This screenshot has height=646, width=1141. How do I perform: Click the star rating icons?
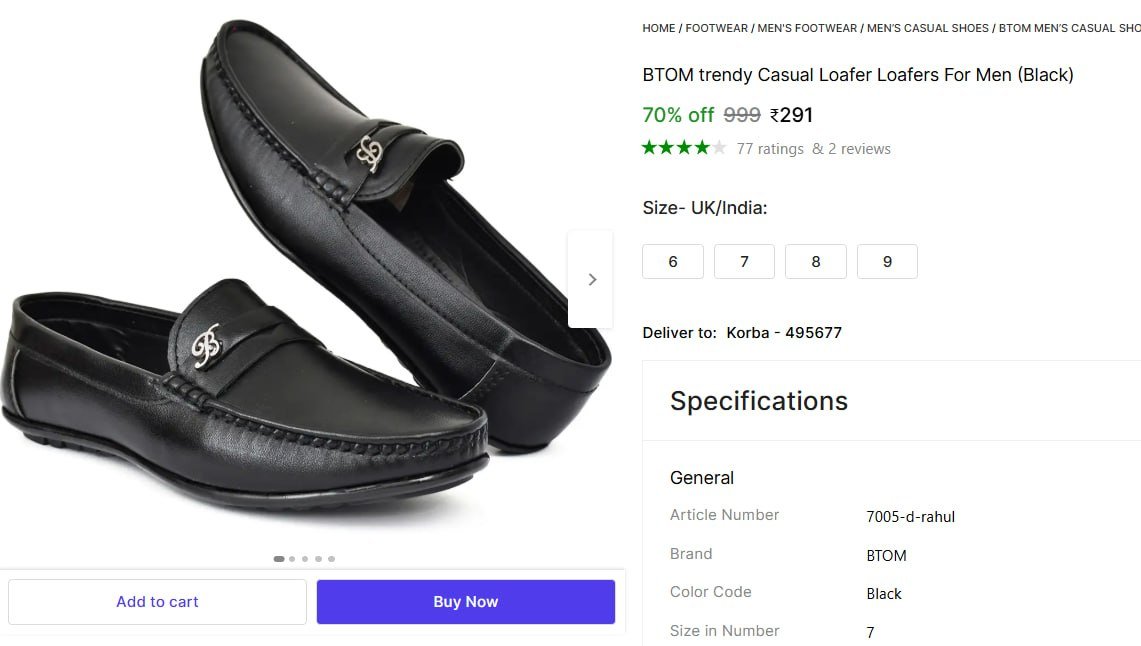(x=683, y=148)
